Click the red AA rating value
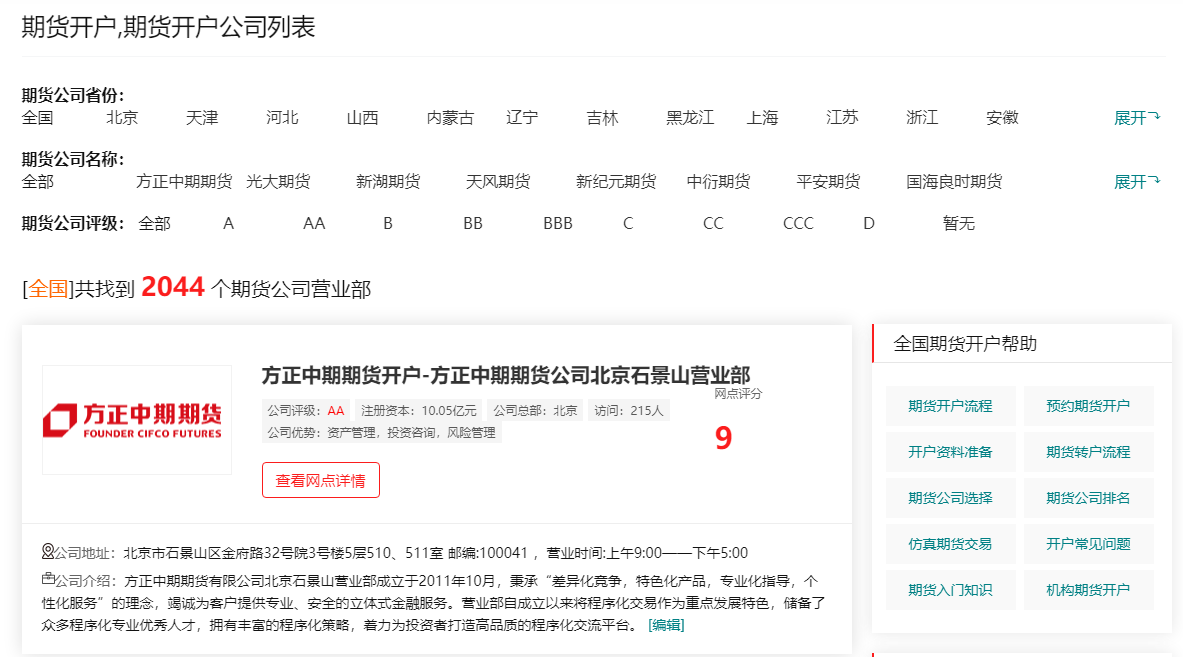This screenshot has height=657, width=1183. (336, 410)
